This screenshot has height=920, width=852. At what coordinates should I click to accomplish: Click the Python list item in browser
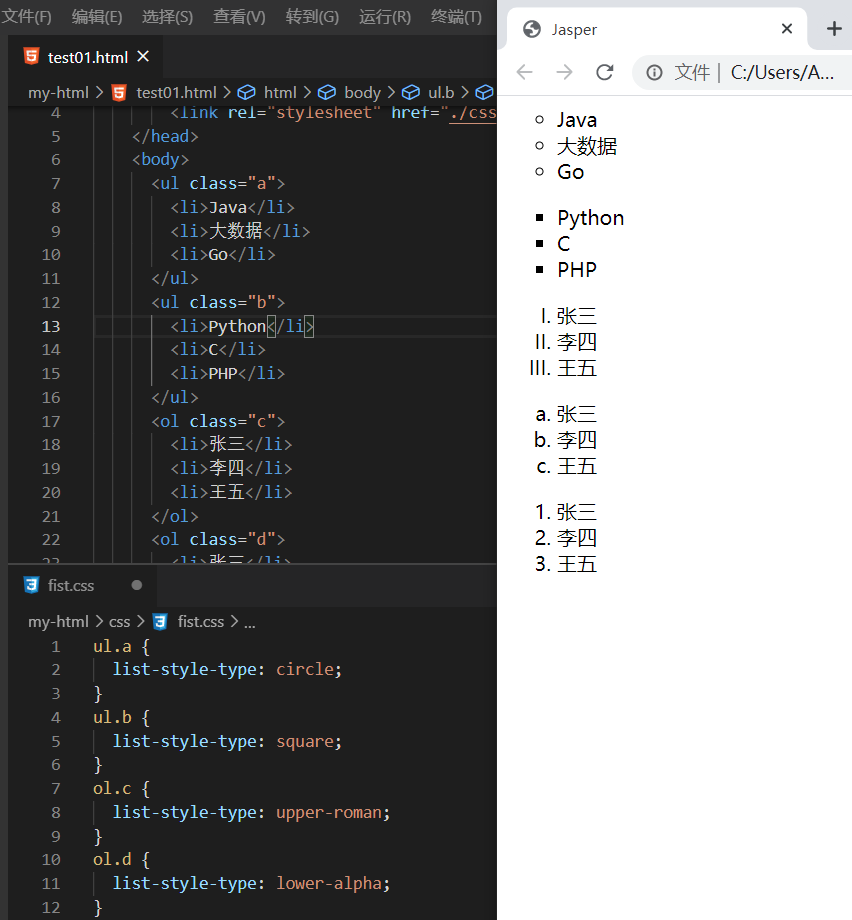[x=590, y=218]
